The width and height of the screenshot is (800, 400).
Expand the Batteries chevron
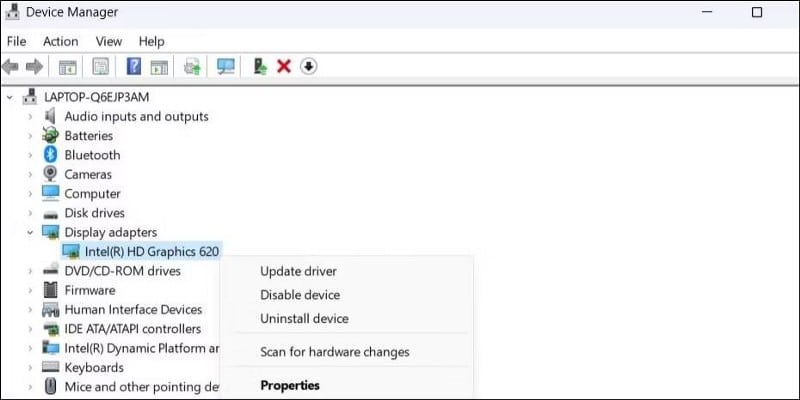[30, 136]
